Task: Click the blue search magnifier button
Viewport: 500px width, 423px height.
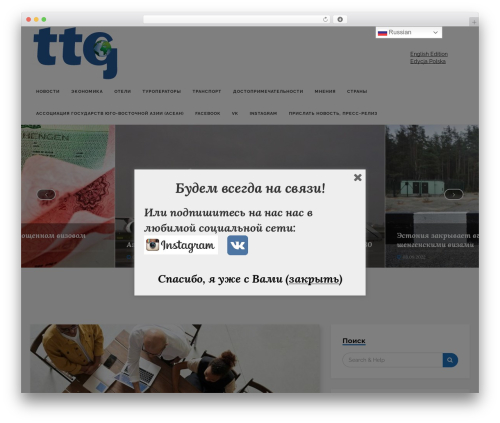Action: click(x=450, y=360)
